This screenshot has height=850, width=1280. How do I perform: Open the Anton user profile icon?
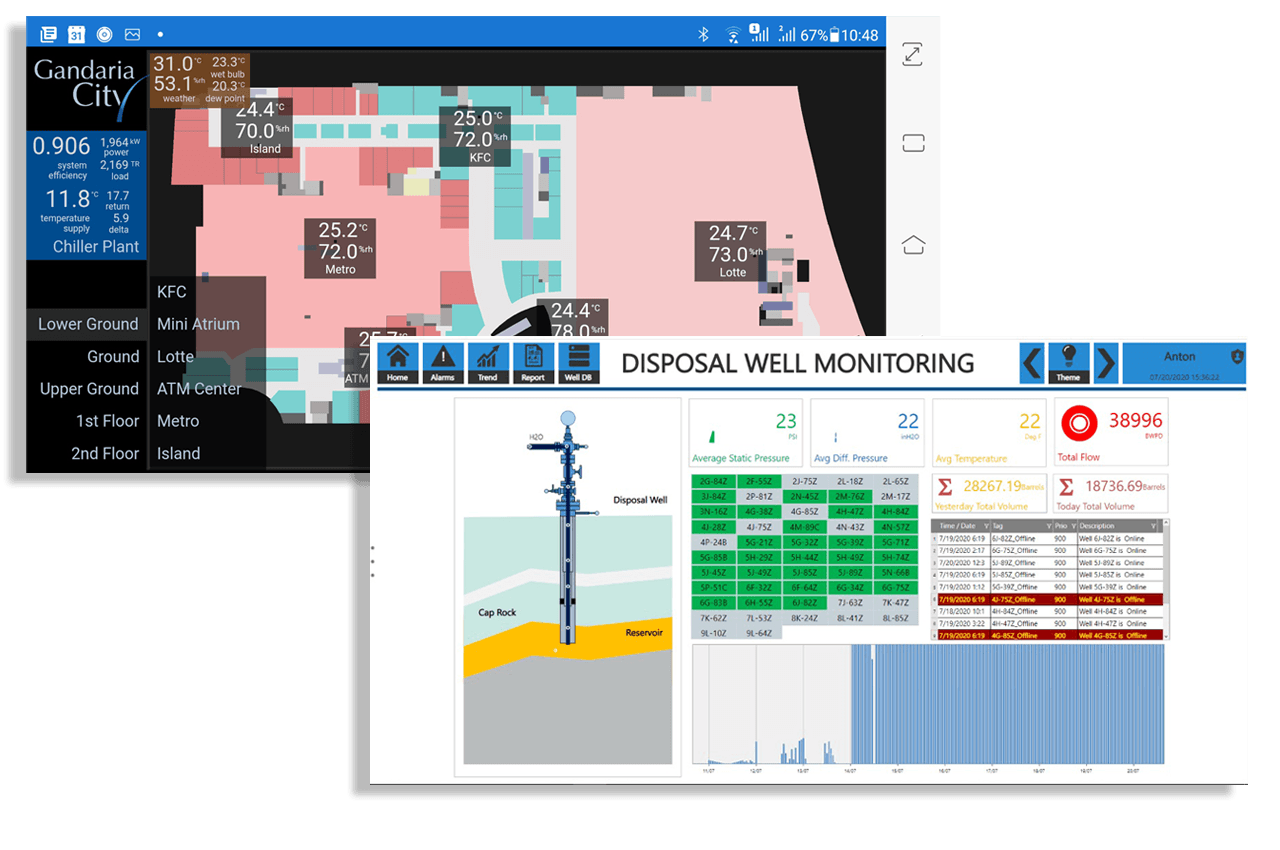click(x=1237, y=356)
